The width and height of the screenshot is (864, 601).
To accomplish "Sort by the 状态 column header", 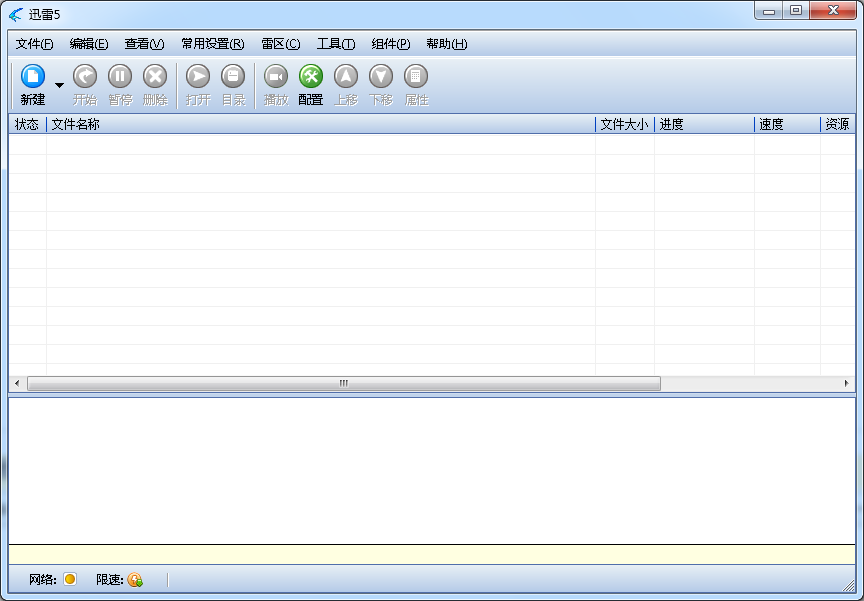I will 28,124.
